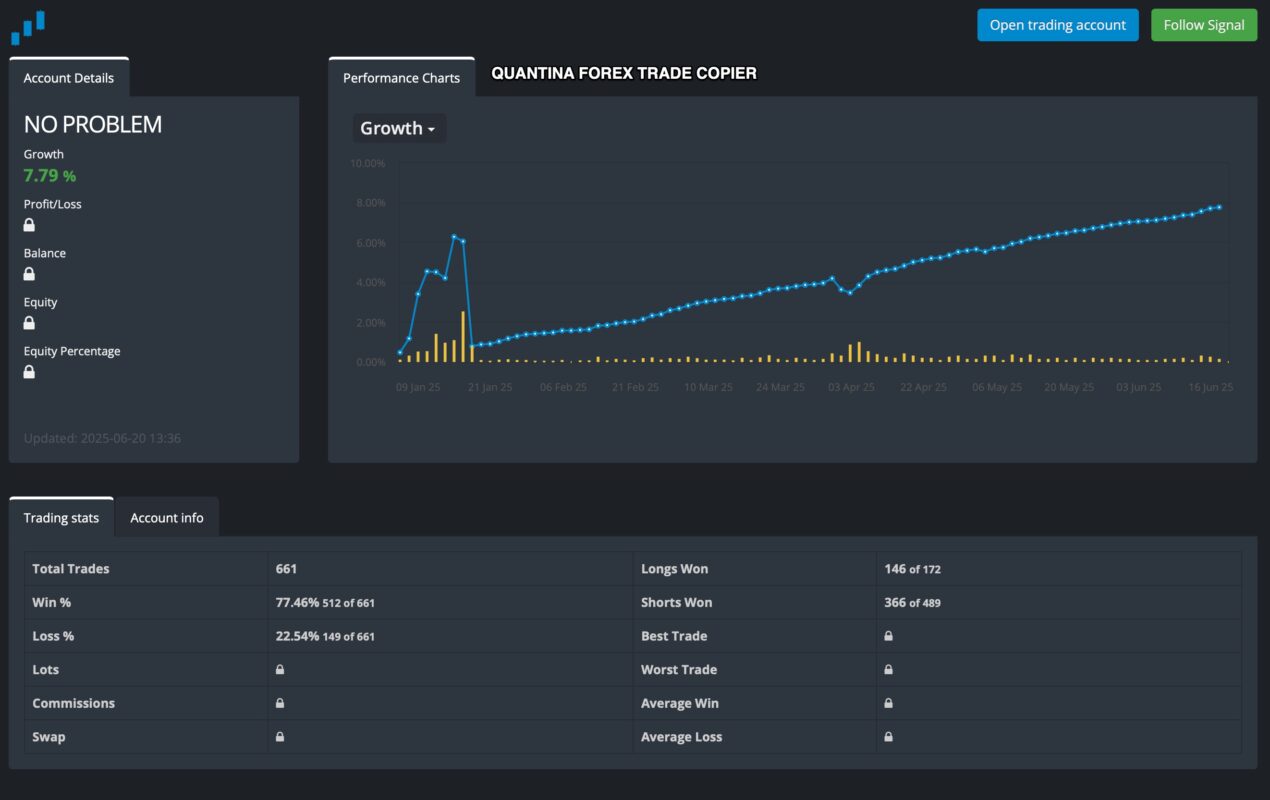Image resolution: width=1270 pixels, height=800 pixels.
Task: Click the Total Trades label
Action: 71,569
